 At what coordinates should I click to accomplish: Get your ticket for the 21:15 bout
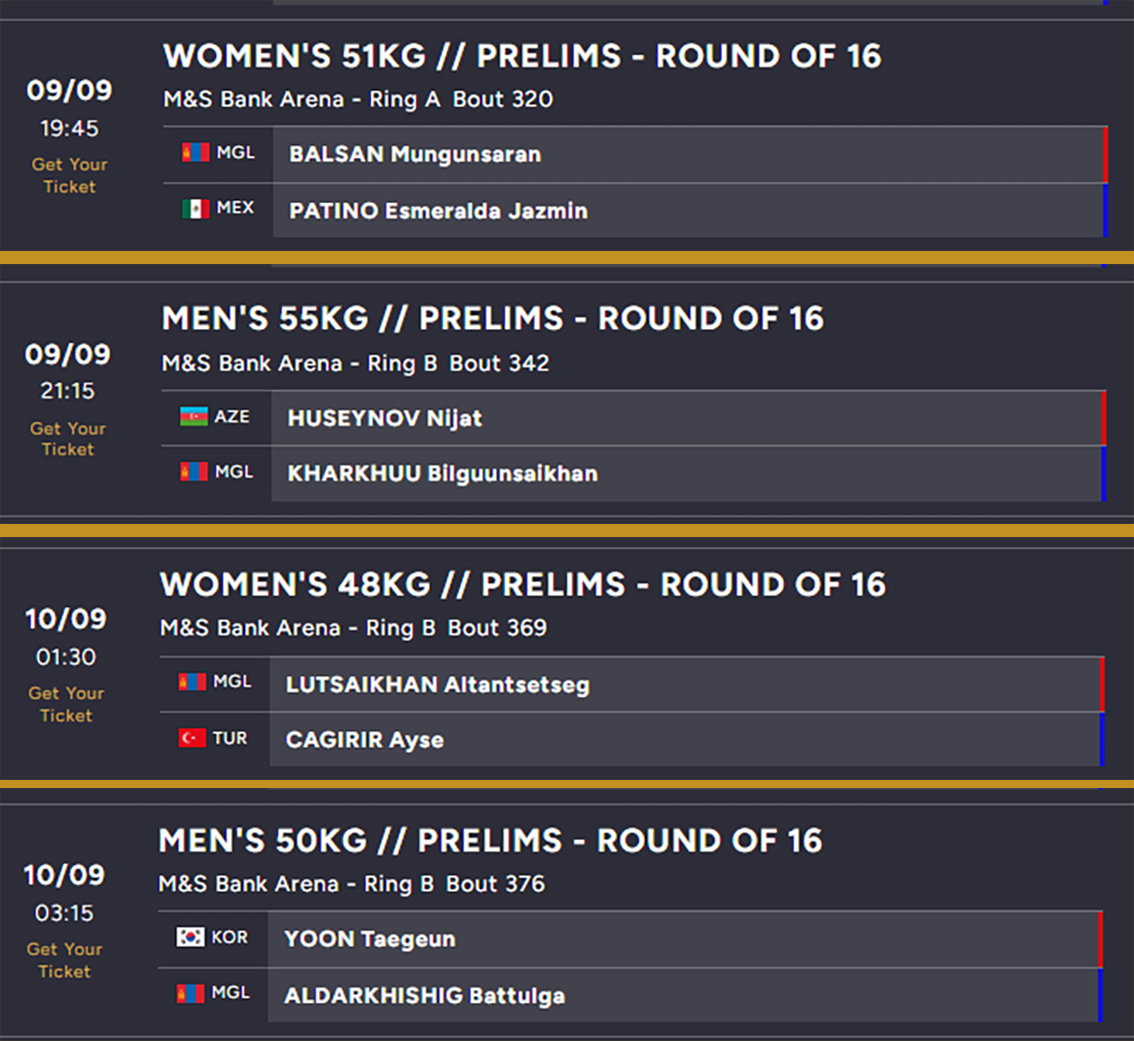point(68,439)
